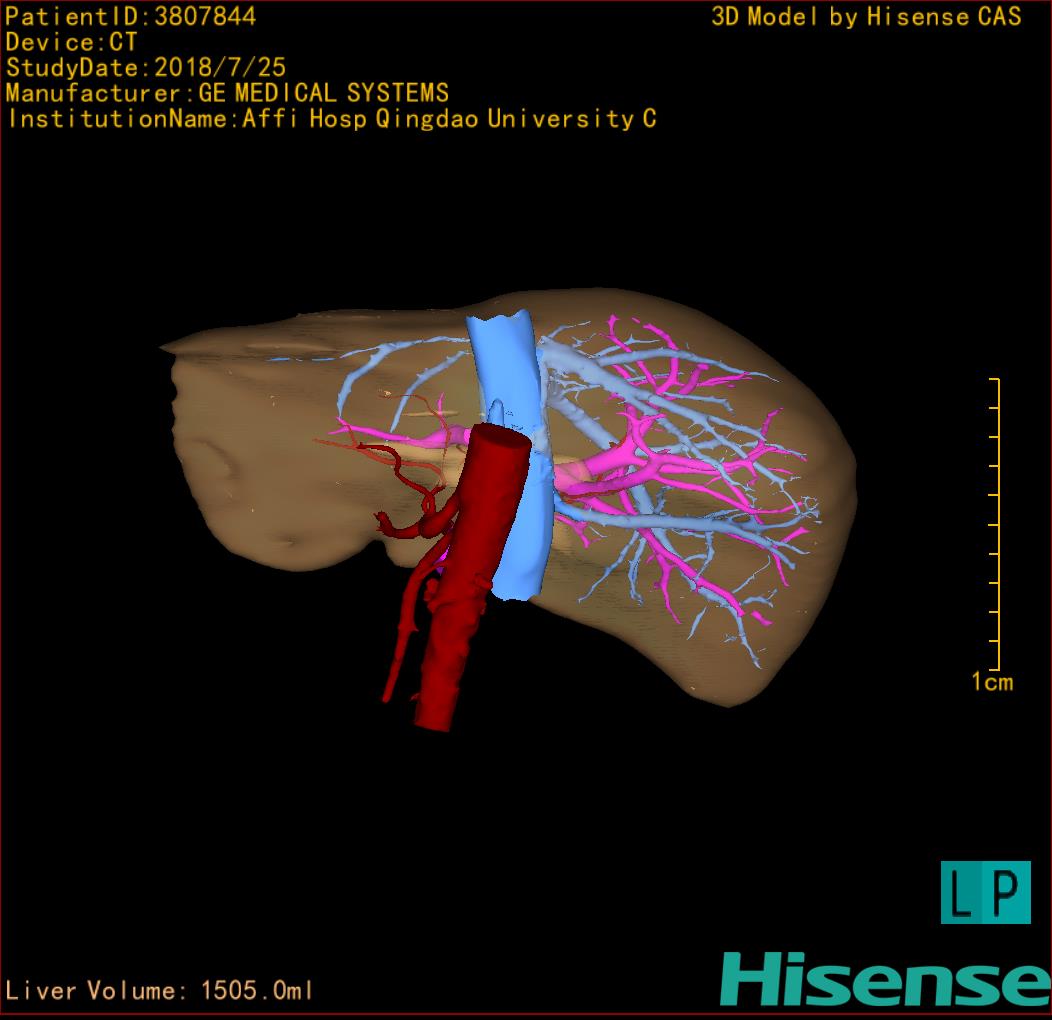Click the letter L in orientation indicator
The height and width of the screenshot is (1020, 1052).
[x=963, y=893]
